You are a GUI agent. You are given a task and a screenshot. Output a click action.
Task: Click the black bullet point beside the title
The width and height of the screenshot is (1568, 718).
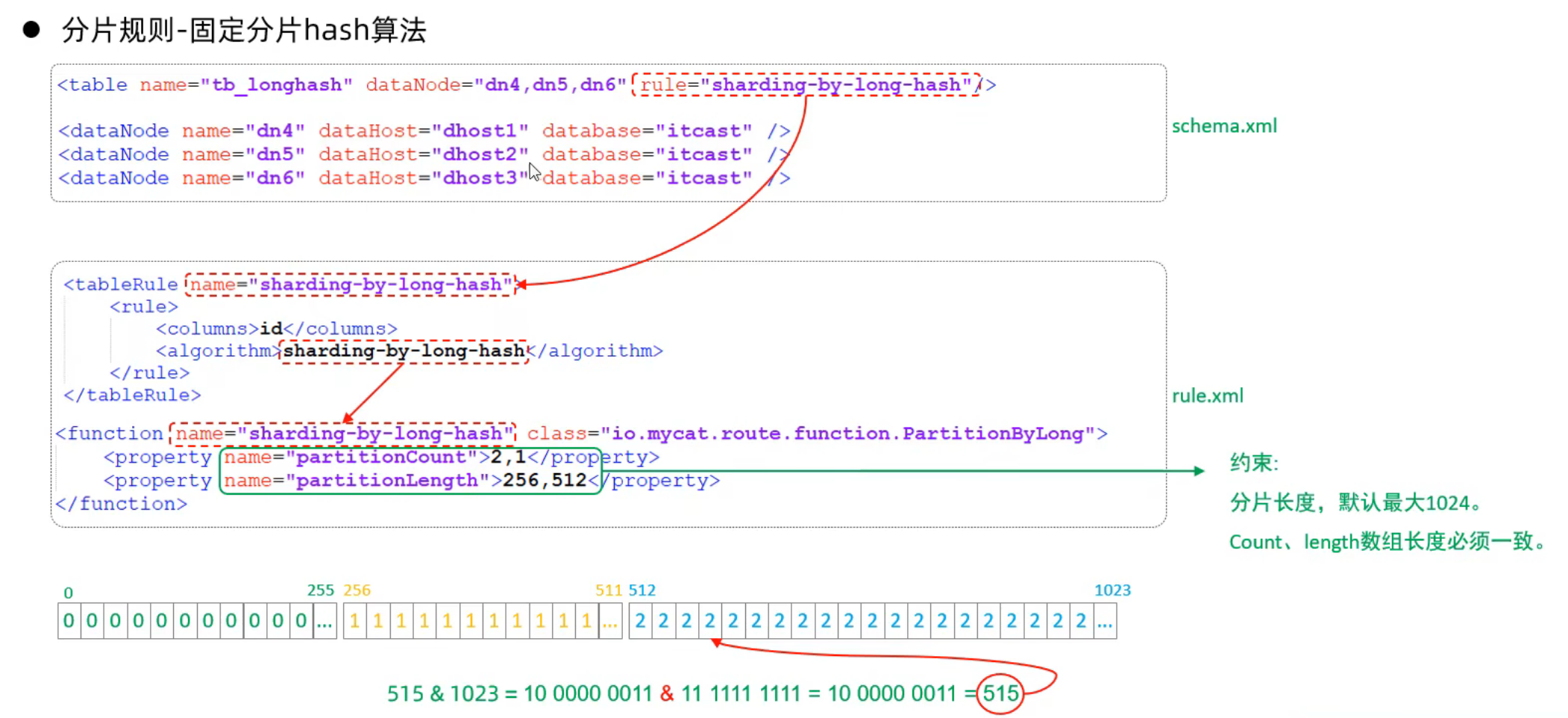[x=31, y=30]
